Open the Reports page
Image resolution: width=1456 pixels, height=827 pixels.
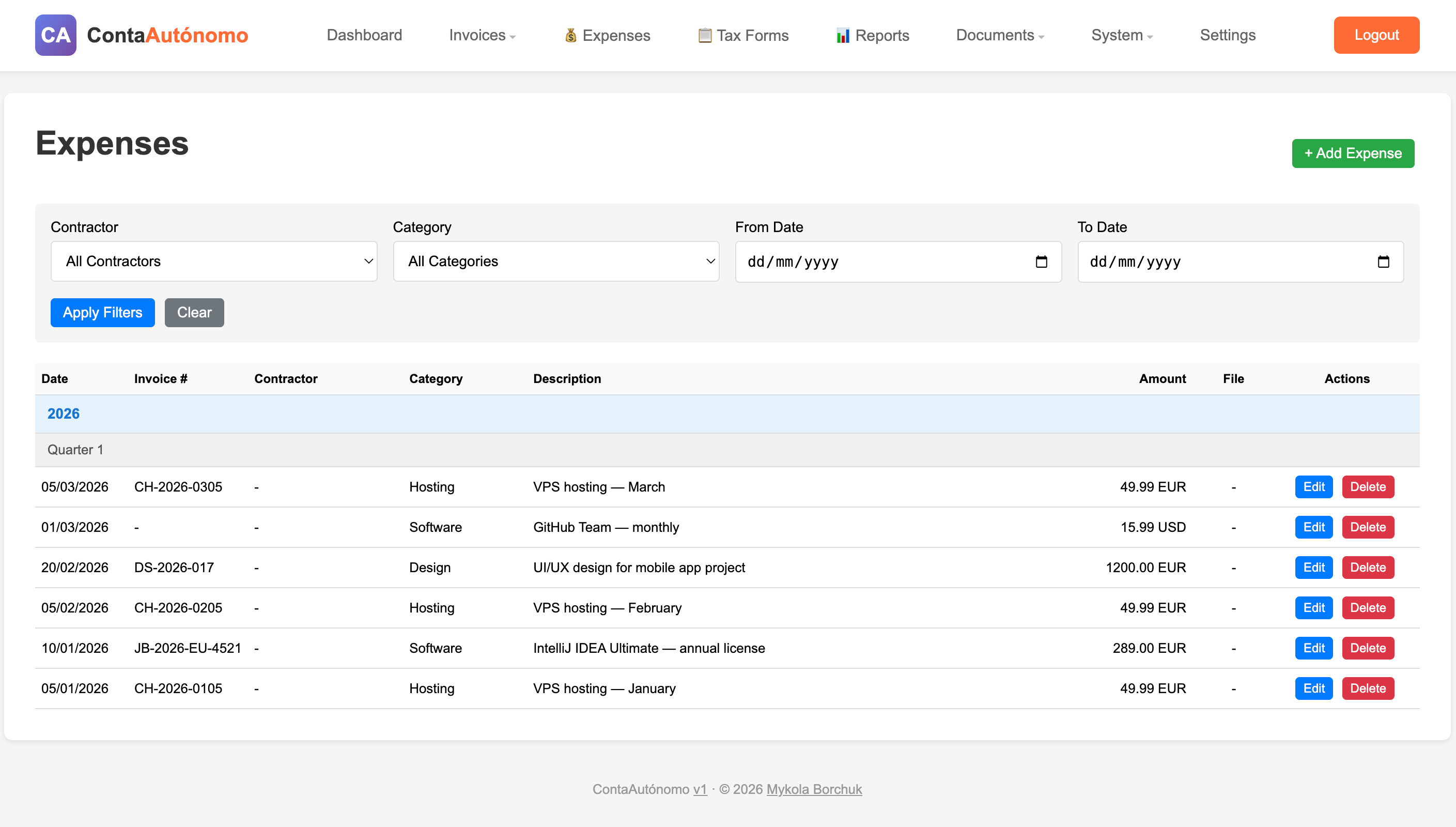[x=873, y=35]
